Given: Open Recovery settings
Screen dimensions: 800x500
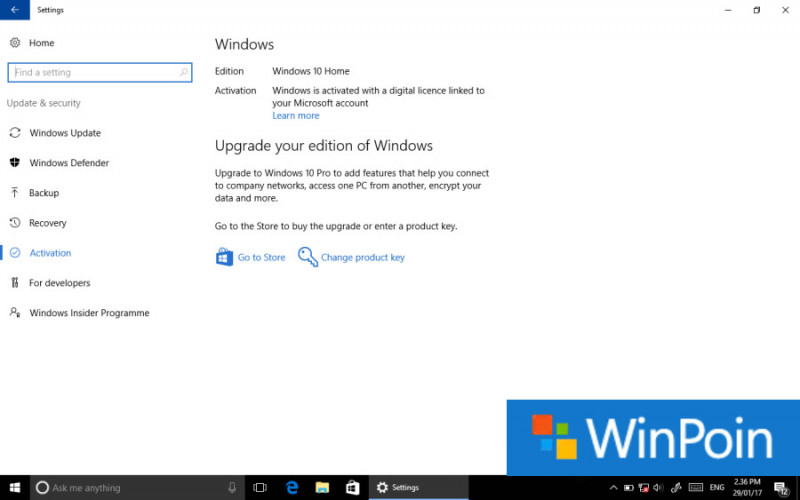Looking at the screenshot, I should pos(47,223).
